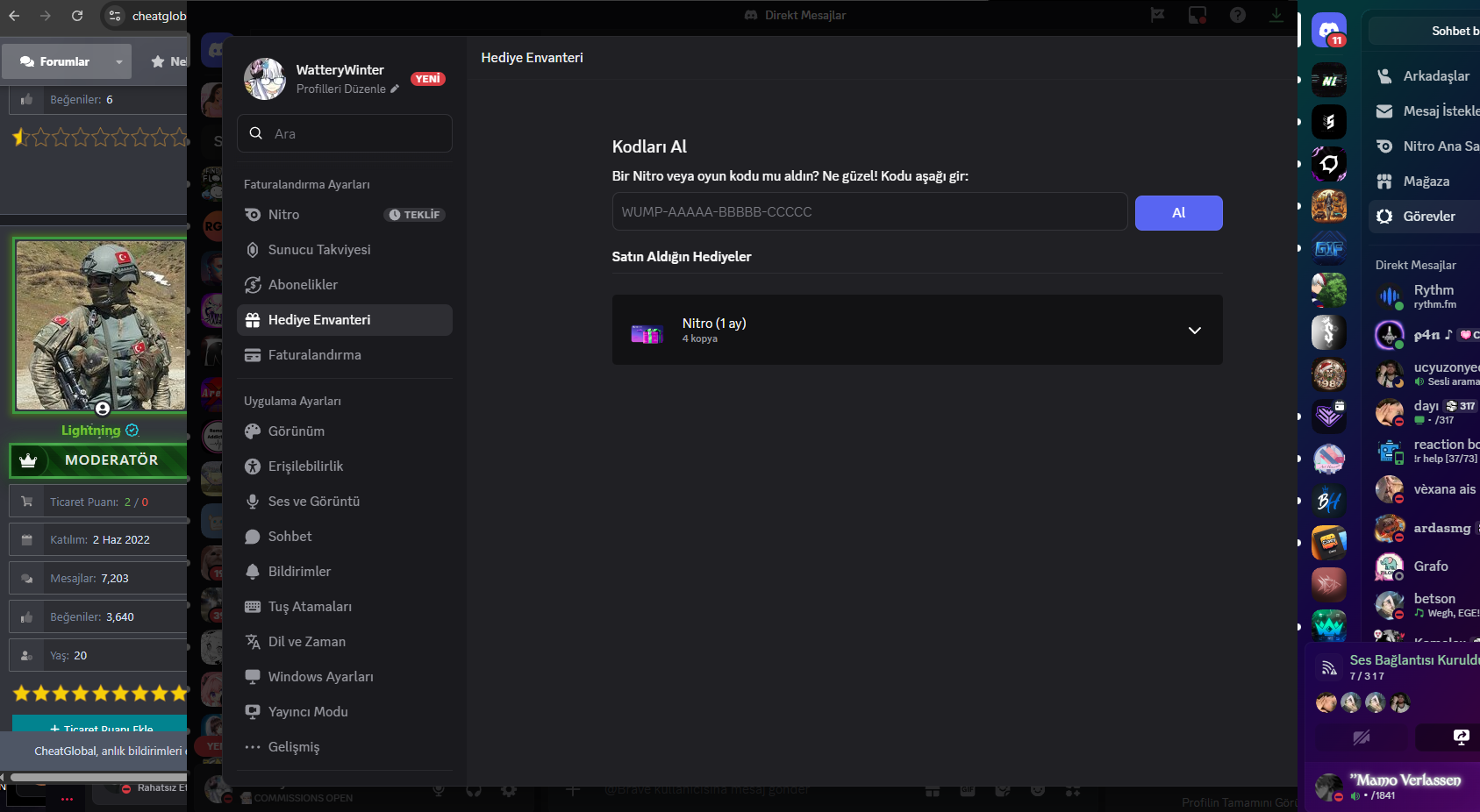The image size is (1480, 812).
Task: Click the Ara search field in settings
Action: [x=344, y=133]
